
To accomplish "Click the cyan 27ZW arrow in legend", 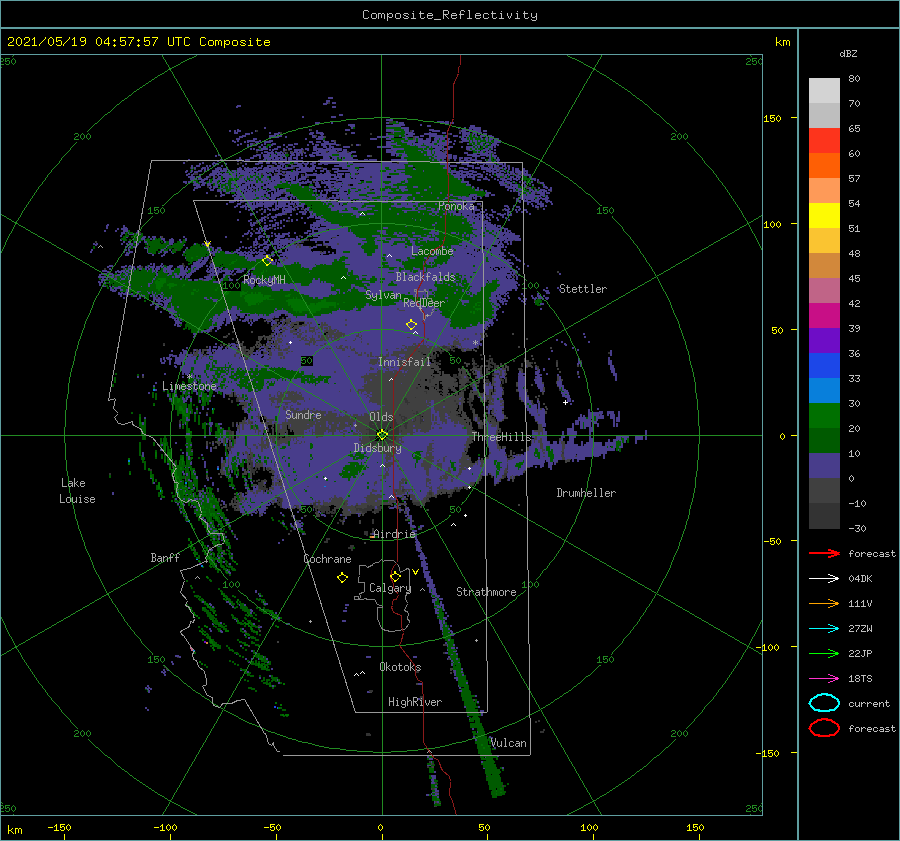I will [824, 629].
